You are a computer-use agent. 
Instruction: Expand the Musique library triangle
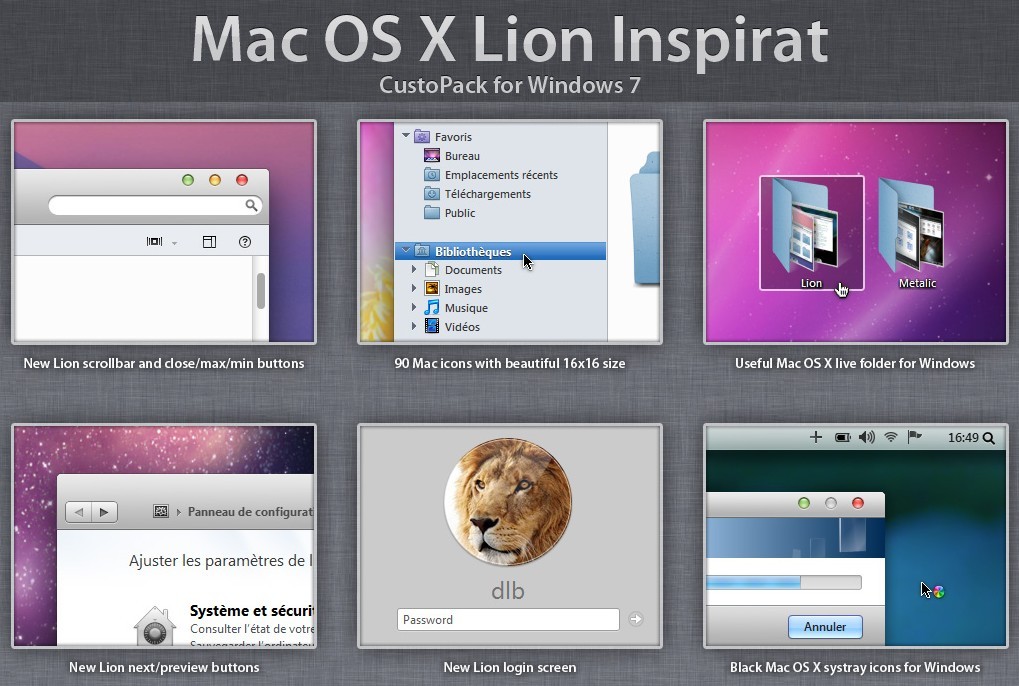point(414,307)
